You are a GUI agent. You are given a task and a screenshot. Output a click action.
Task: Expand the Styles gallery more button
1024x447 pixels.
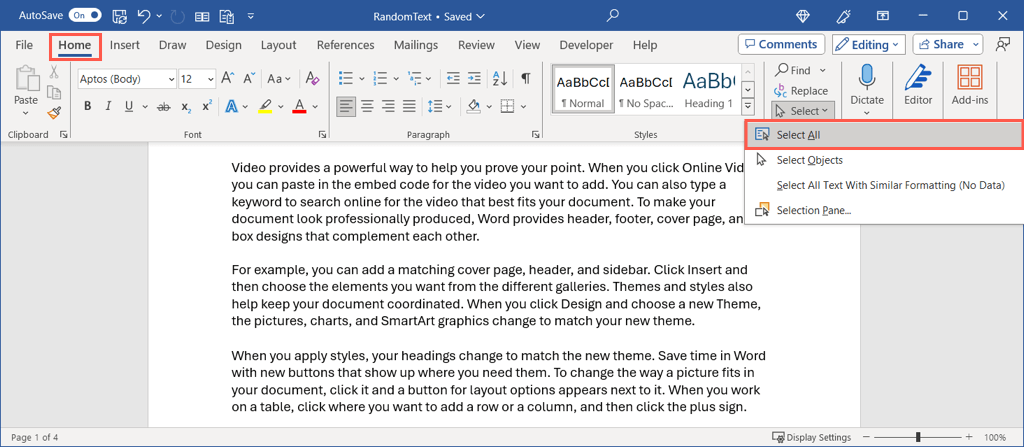coord(749,105)
